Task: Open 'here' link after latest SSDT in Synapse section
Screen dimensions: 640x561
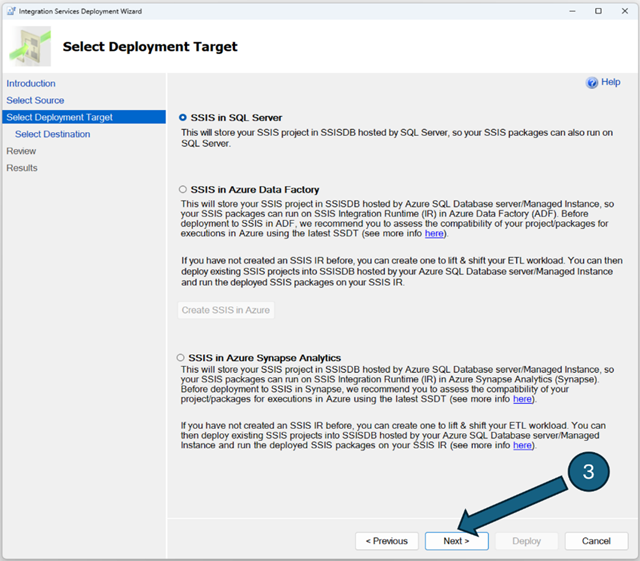Action: tap(522, 399)
